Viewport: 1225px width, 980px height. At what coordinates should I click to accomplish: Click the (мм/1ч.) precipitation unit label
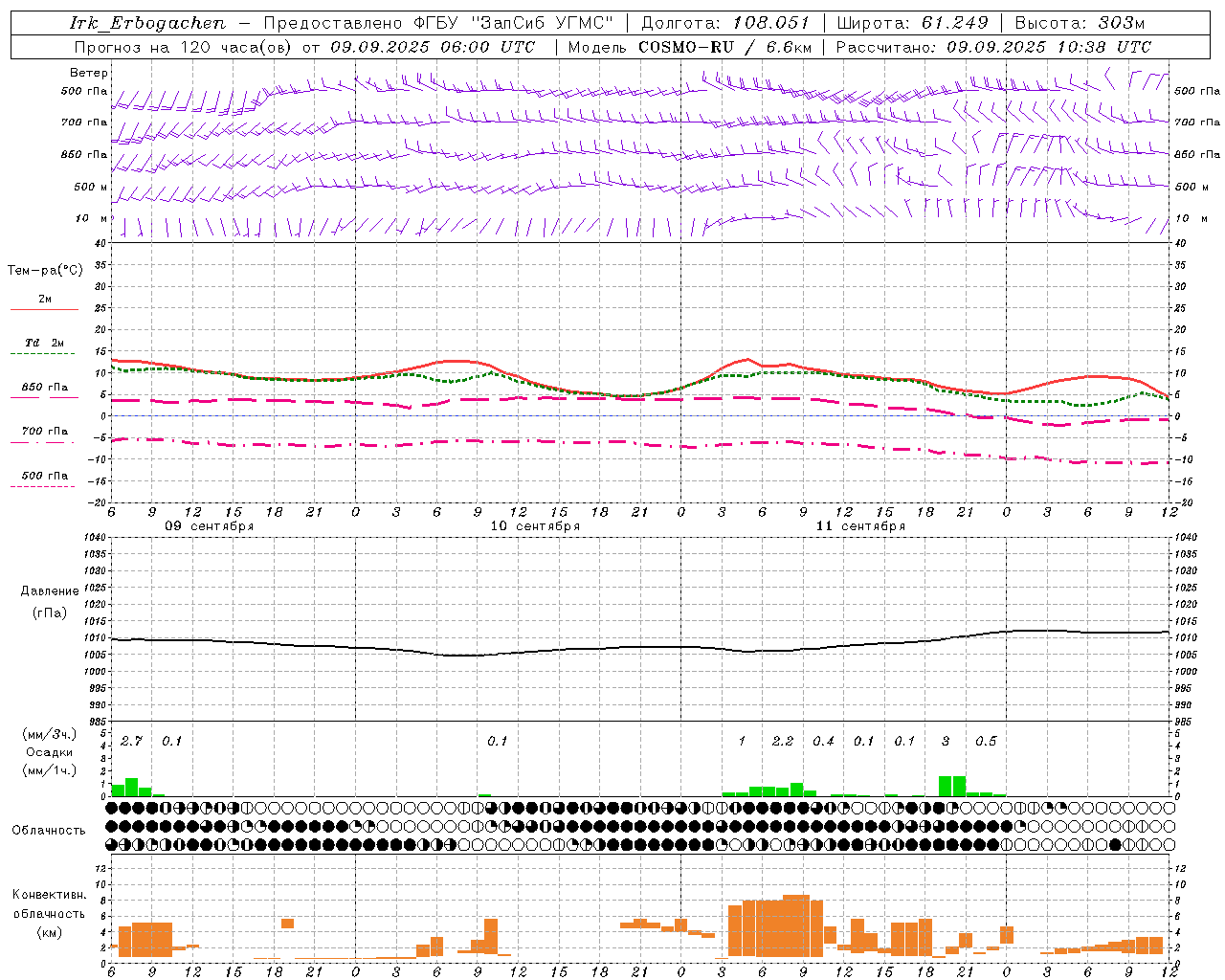49,770
